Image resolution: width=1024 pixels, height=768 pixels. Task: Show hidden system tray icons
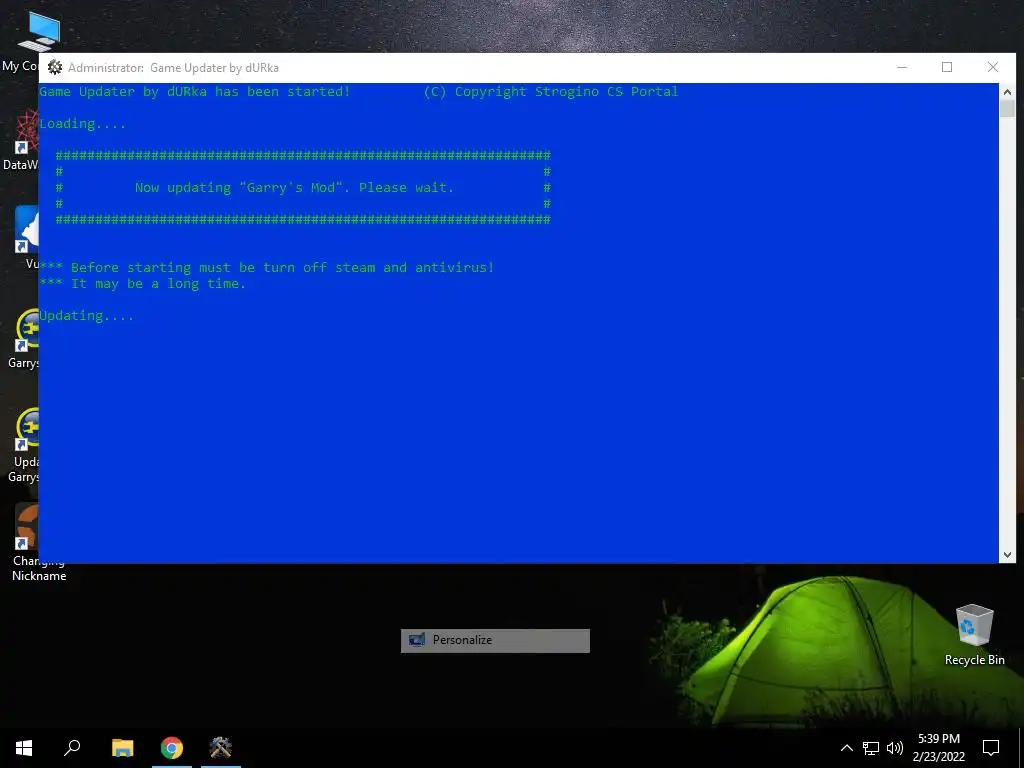(x=846, y=748)
